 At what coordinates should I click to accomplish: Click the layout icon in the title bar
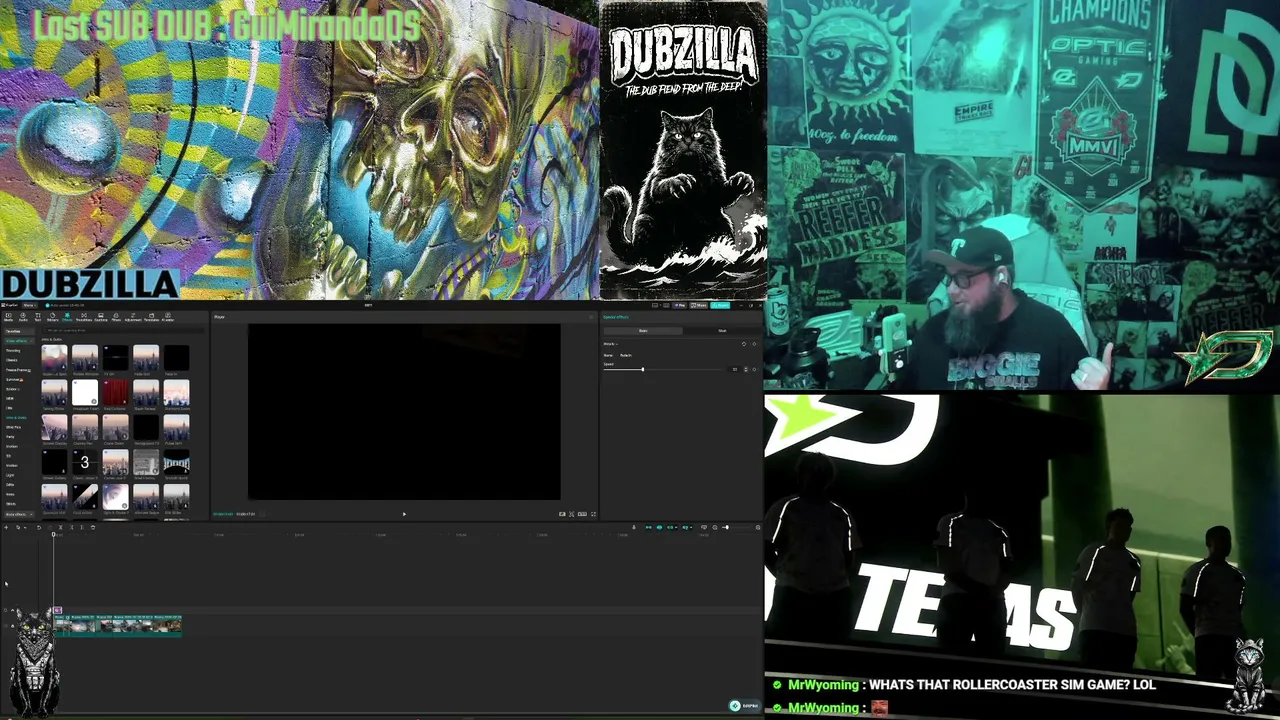[x=655, y=305]
